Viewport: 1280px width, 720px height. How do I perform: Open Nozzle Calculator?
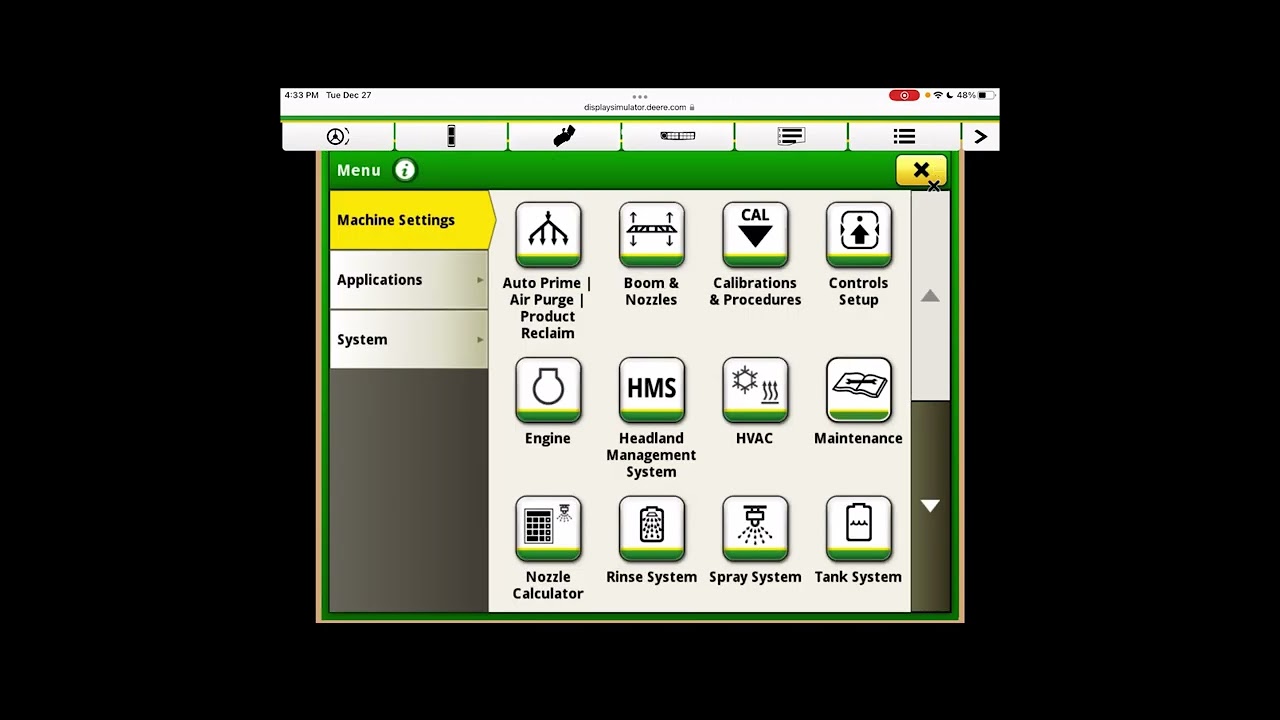(x=548, y=529)
